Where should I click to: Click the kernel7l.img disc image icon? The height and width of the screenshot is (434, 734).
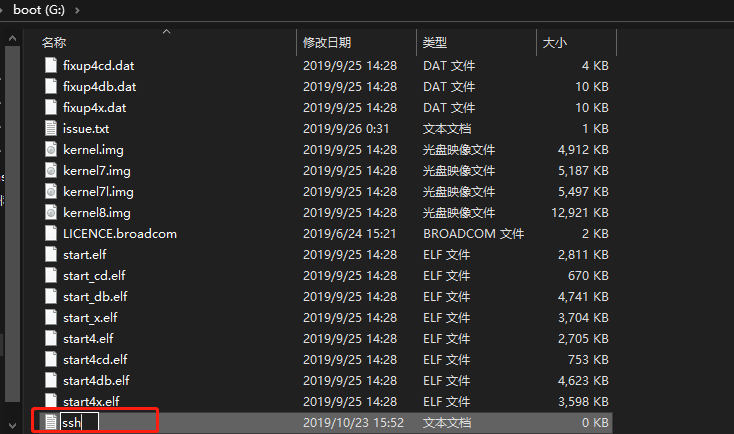pos(51,191)
